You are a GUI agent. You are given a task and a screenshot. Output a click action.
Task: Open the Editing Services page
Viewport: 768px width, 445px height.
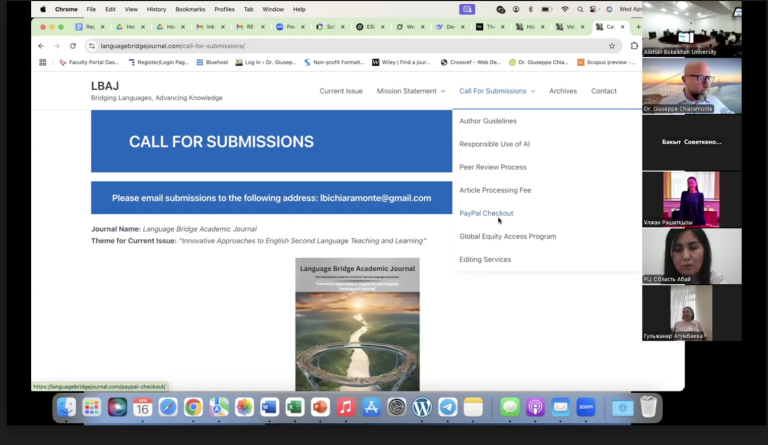pos(485,259)
